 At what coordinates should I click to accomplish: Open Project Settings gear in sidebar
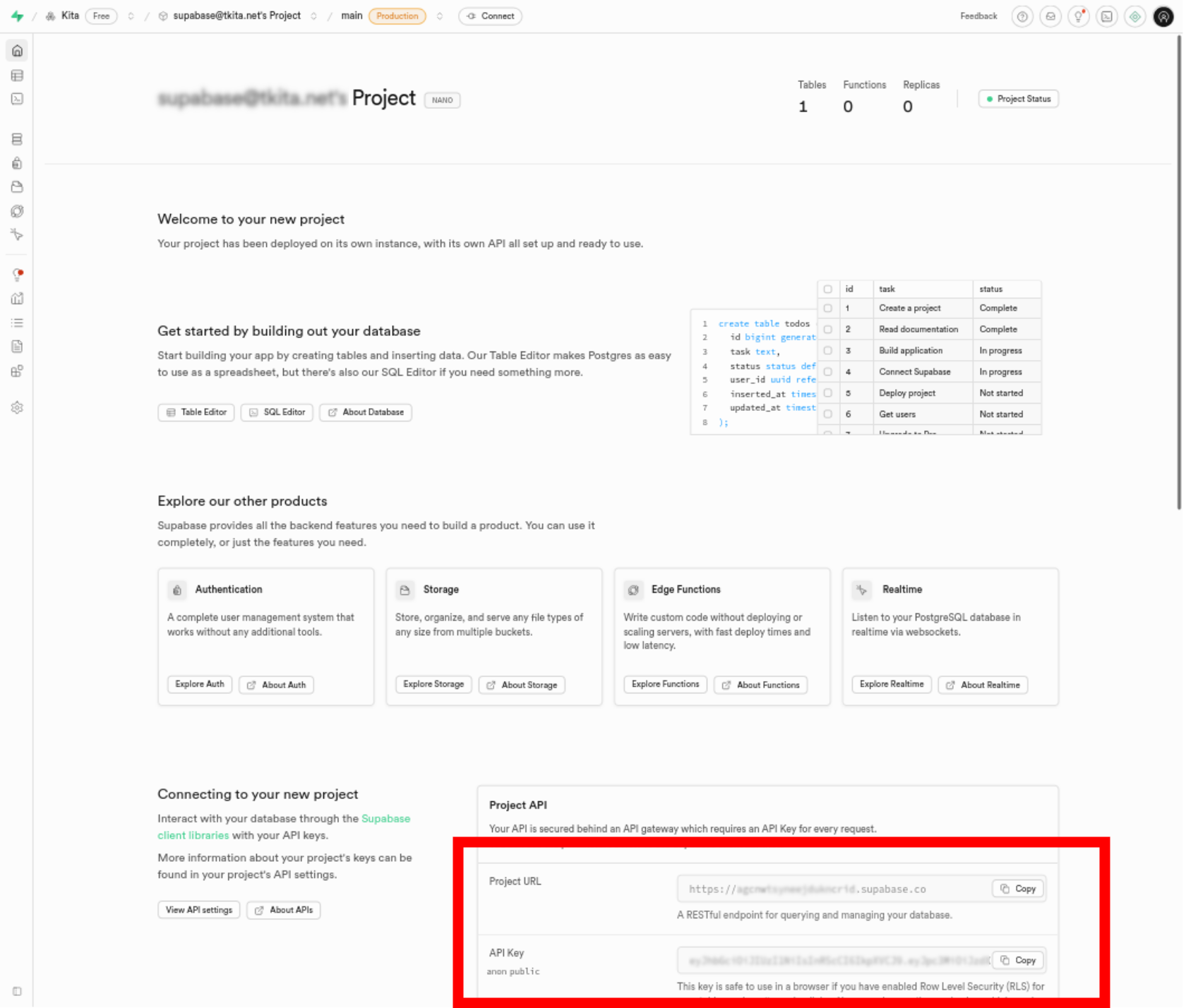tap(17, 407)
